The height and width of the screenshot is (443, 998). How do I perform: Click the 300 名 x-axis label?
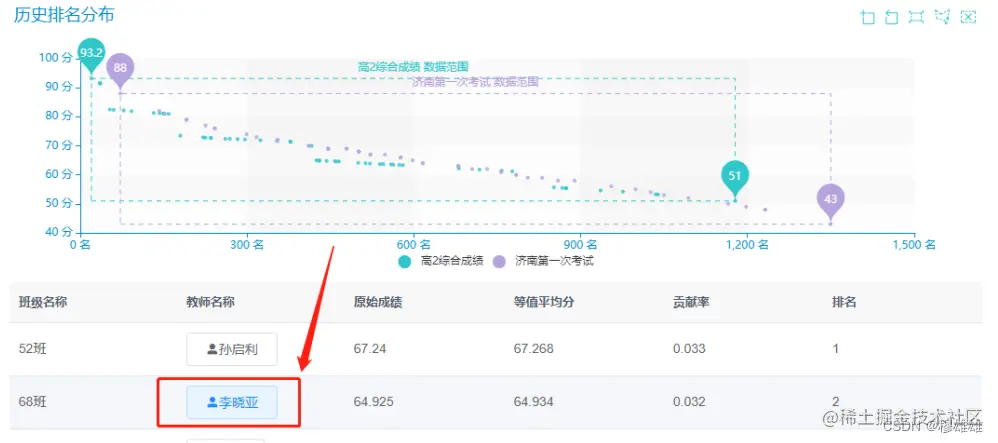pyautogui.click(x=247, y=244)
